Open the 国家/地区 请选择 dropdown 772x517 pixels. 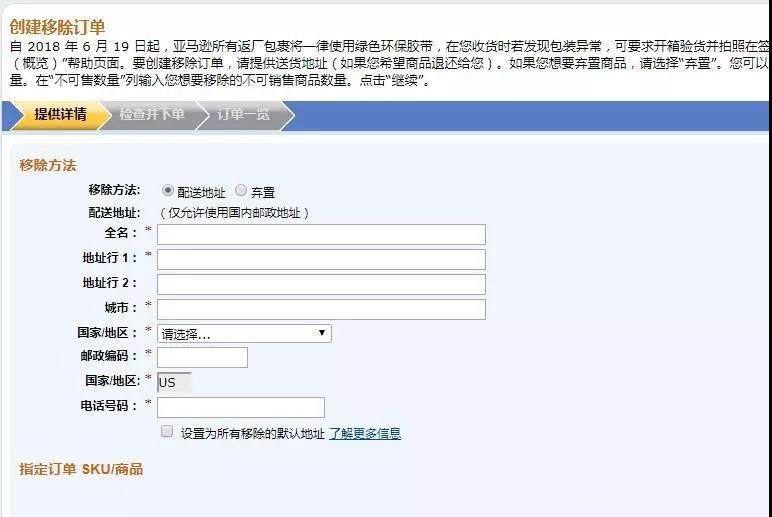[244, 333]
